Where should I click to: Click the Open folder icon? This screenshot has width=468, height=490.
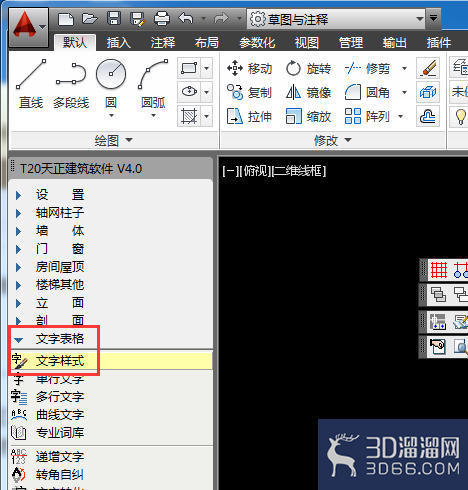89,18
